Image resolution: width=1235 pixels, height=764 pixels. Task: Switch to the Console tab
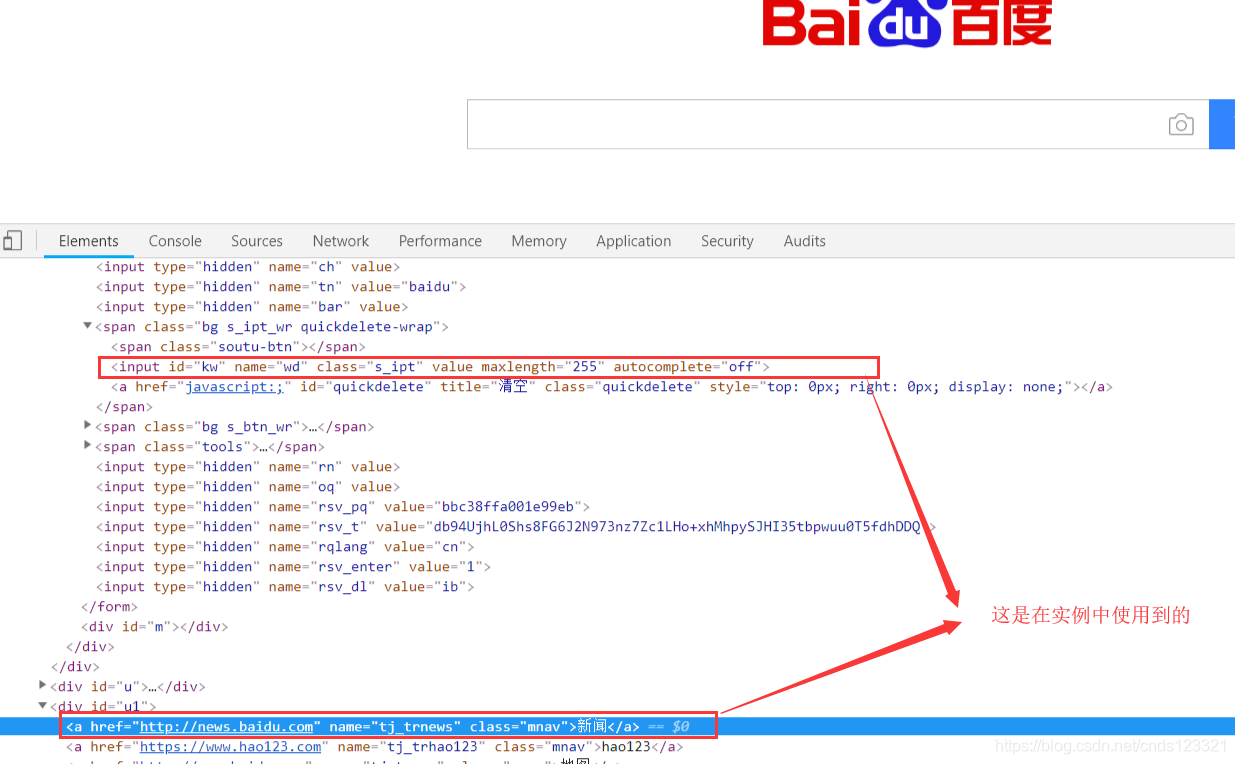click(175, 241)
